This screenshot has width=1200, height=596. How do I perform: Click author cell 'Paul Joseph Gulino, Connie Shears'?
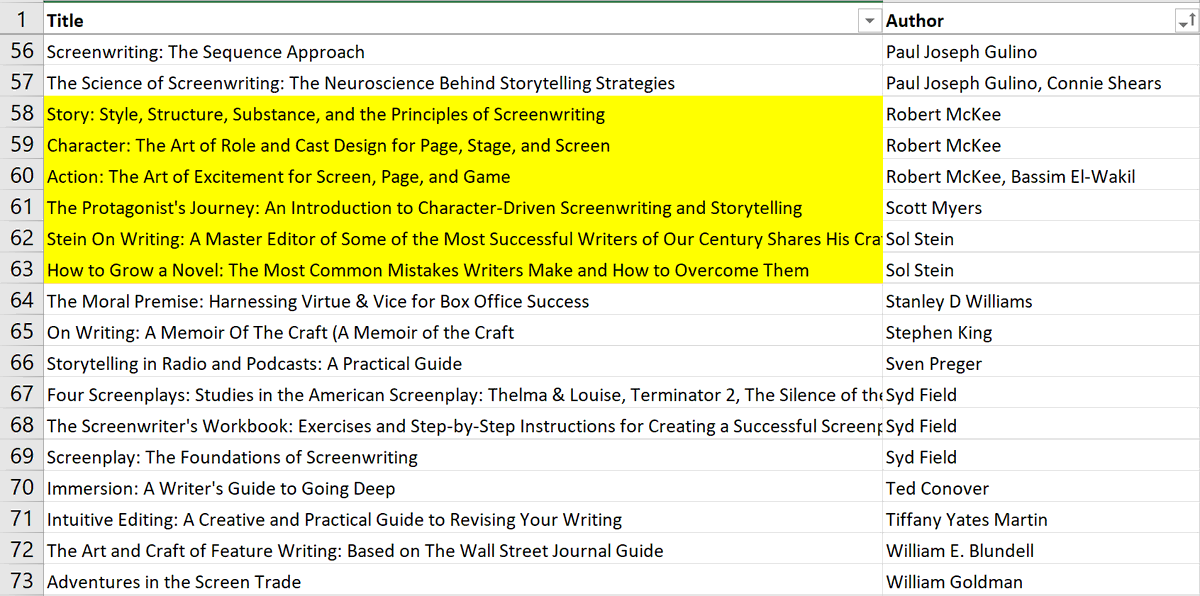tap(1041, 83)
